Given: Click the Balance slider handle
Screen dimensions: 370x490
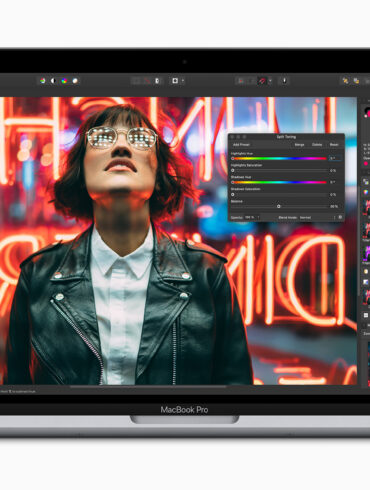Looking at the screenshot, I should [x=279, y=206].
